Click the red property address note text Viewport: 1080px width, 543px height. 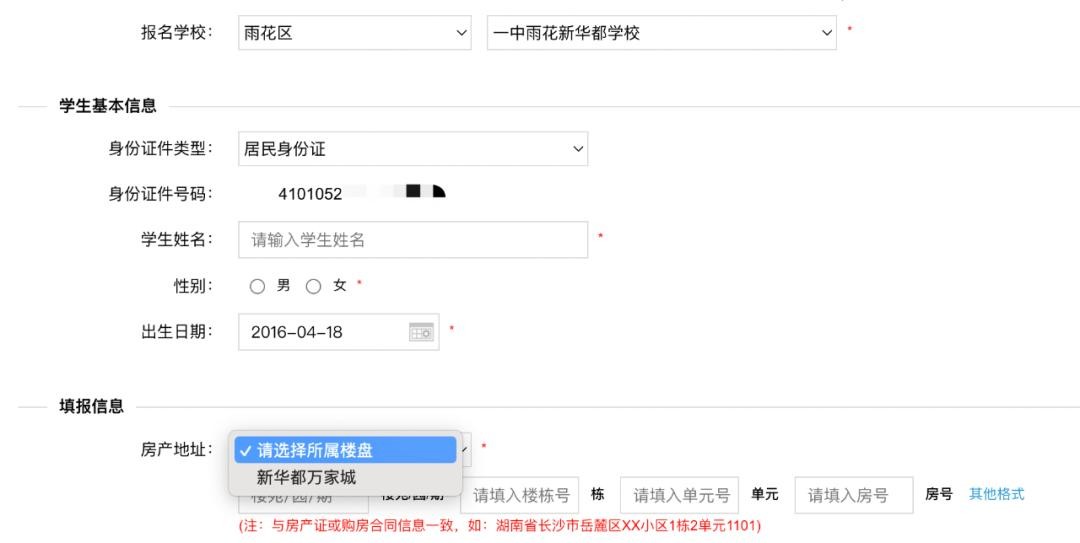click(x=499, y=525)
